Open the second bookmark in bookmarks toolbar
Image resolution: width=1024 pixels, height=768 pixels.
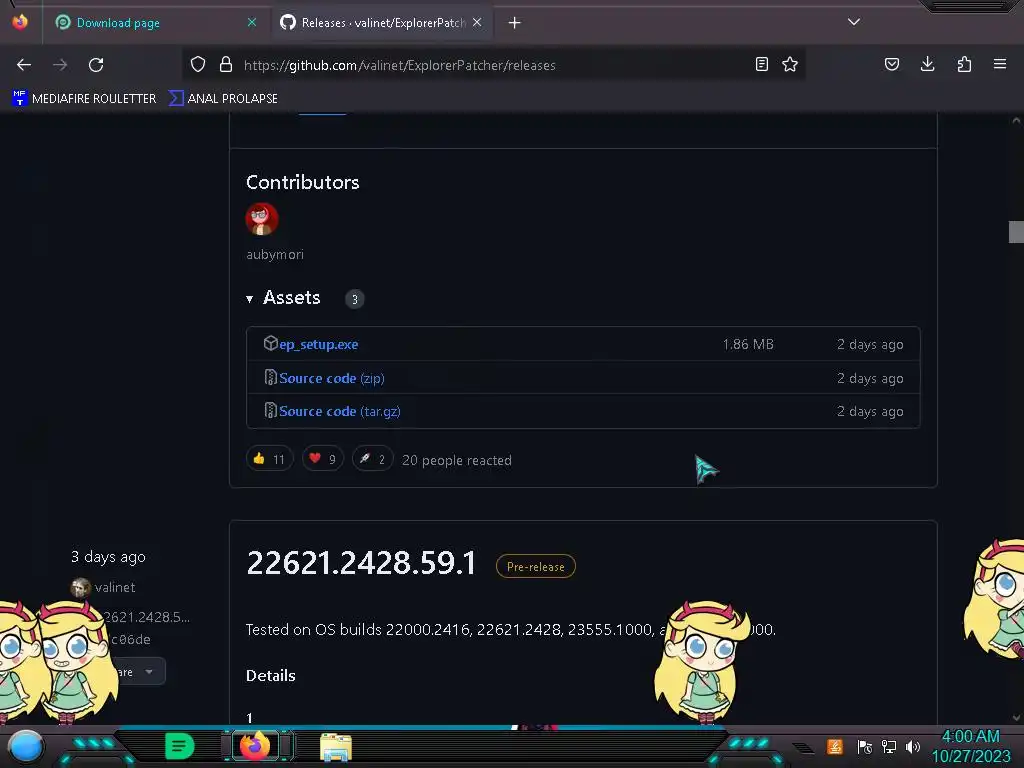[223, 99]
